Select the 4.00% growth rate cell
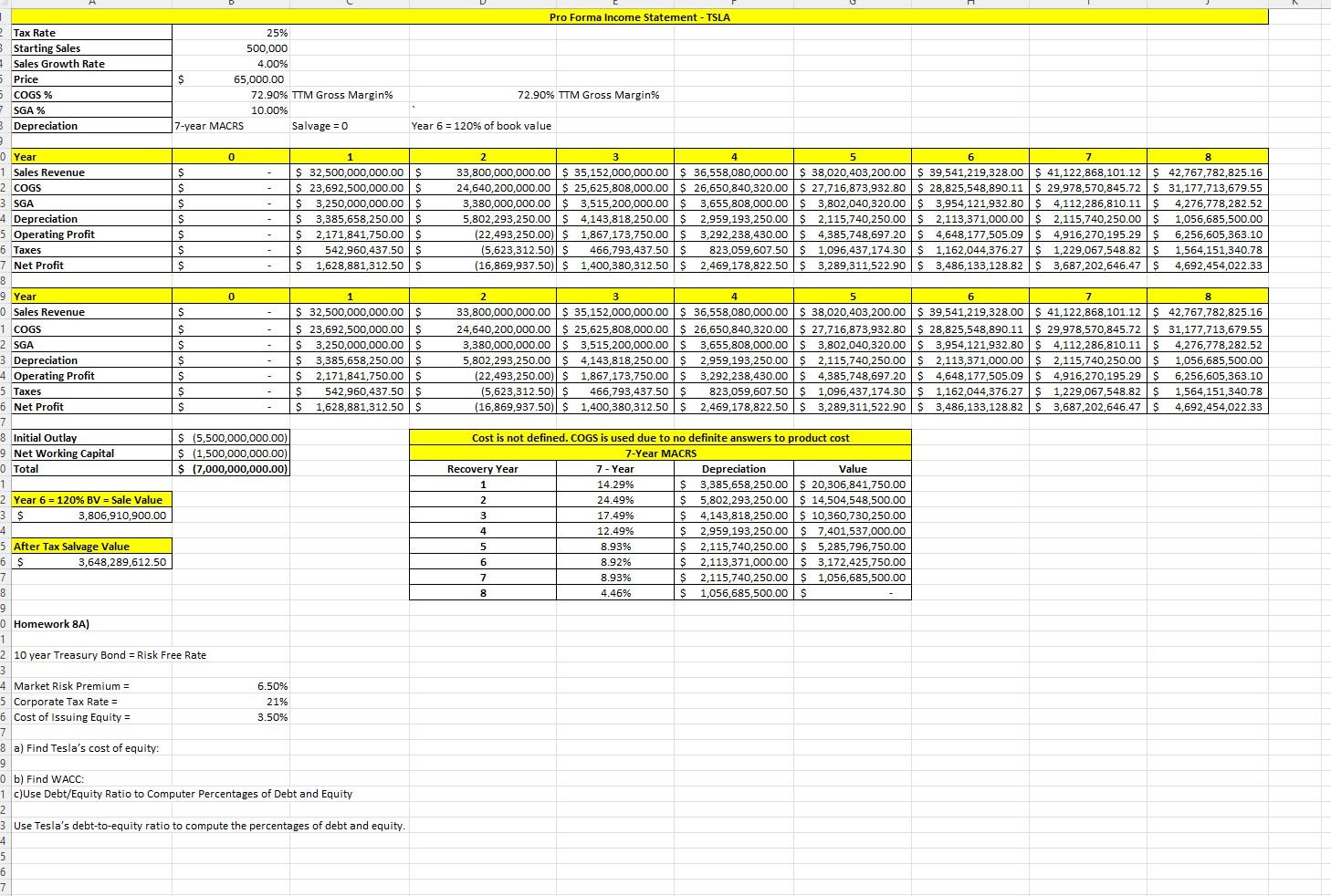Screen dimensions: 1331x896 231,64
